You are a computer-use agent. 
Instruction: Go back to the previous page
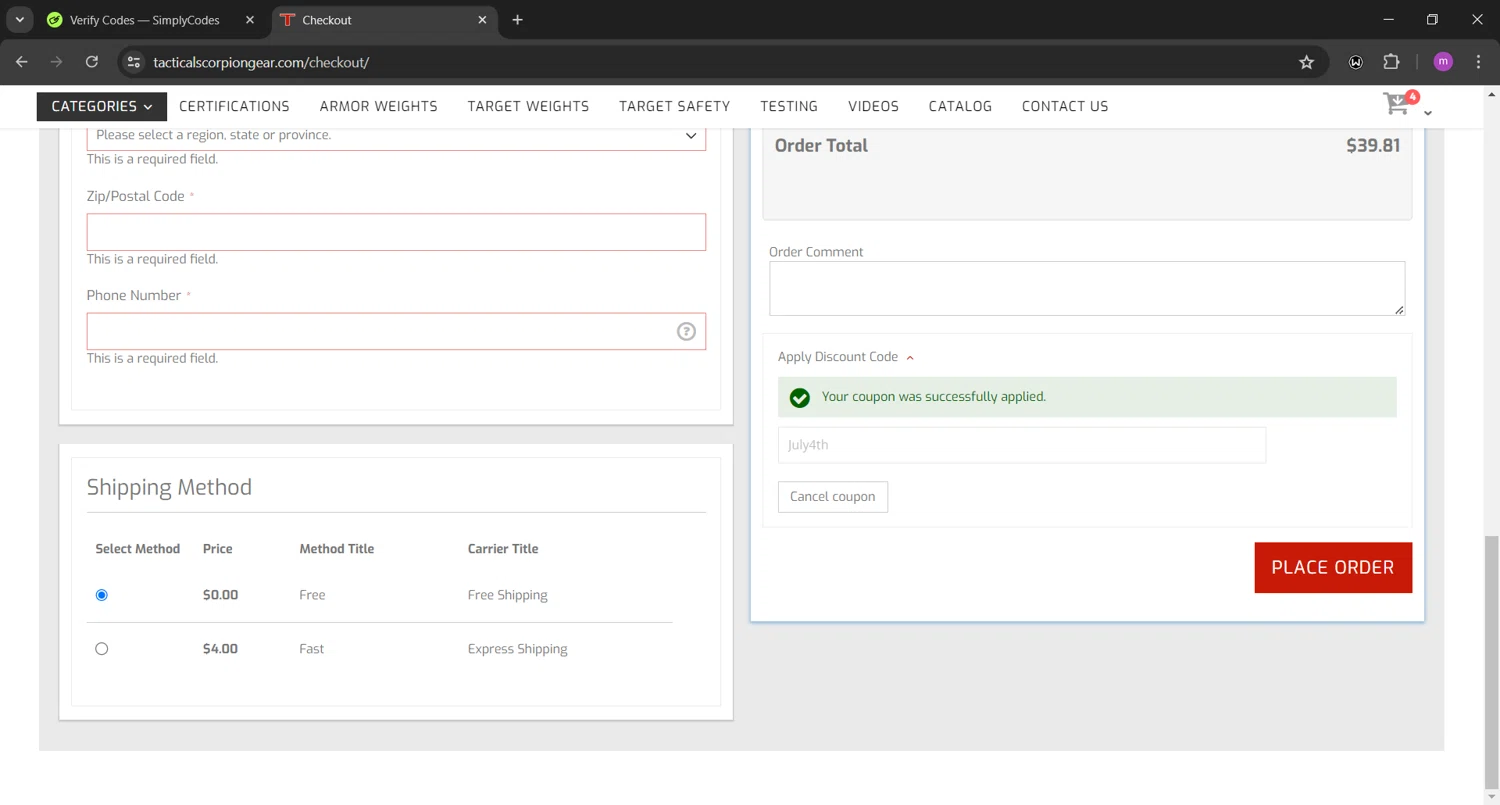pos(22,62)
